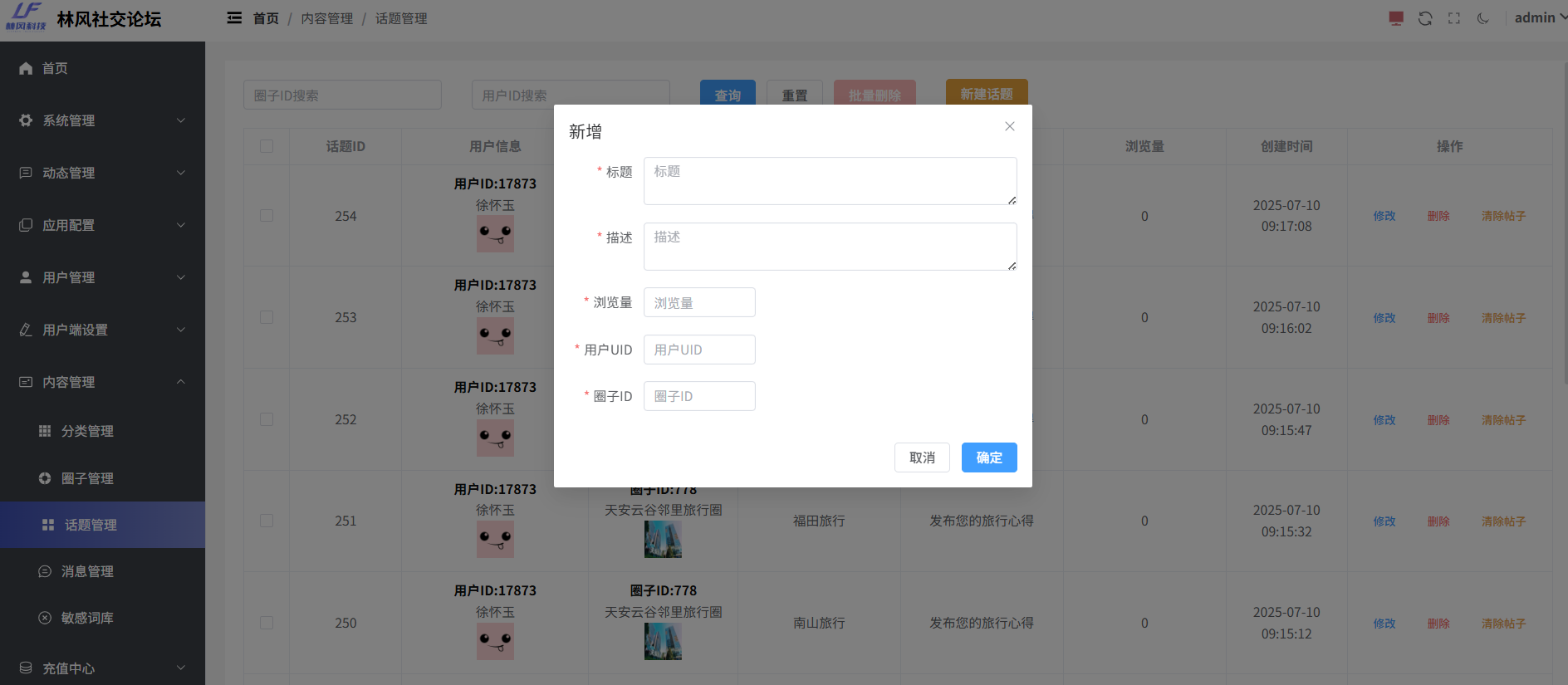The image size is (1568, 685).
Task: Check the row 250 checkbox
Action: 267,623
